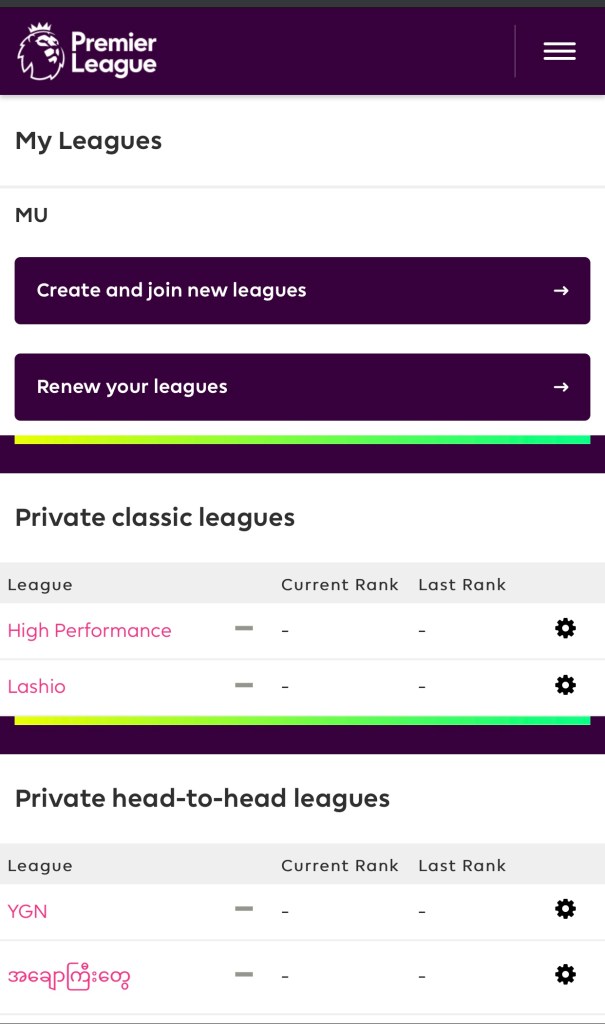Click Current Rank header in head-to-head leagues

tap(339, 866)
